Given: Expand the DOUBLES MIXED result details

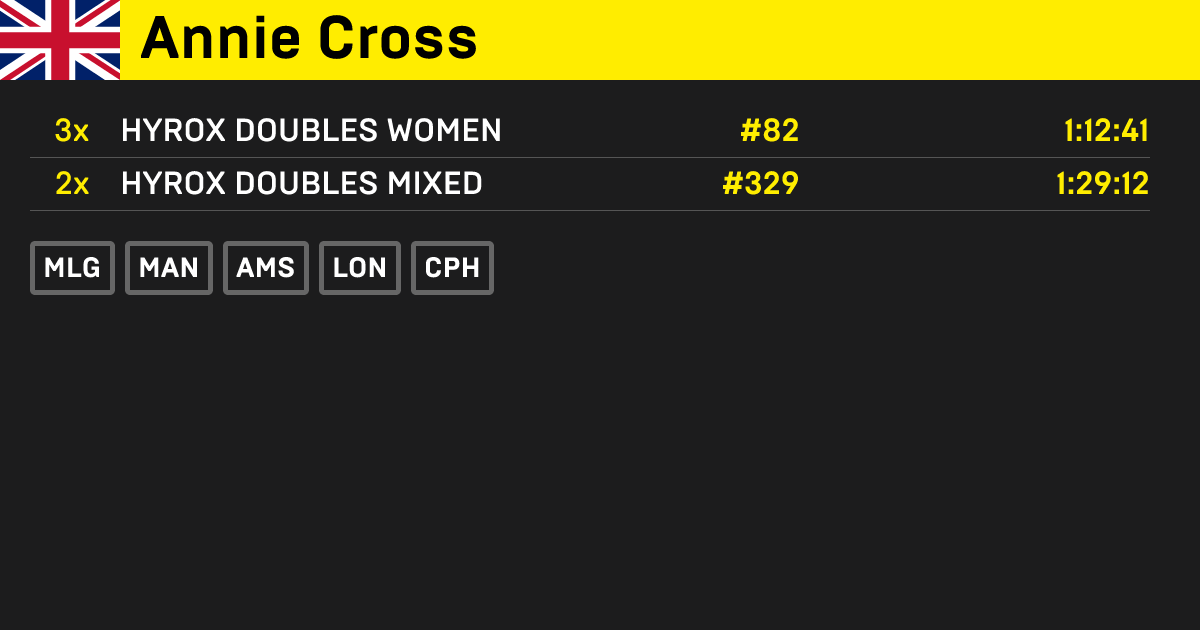Looking at the screenshot, I should pos(301,184).
